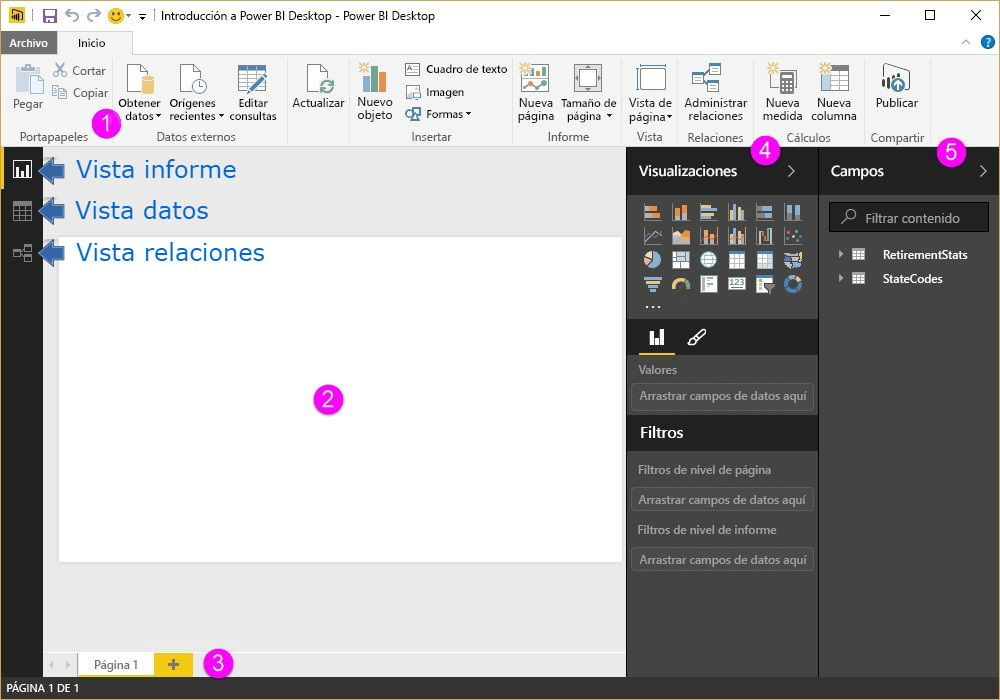Choose the clustered bar chart visualization

coord(709,212)
